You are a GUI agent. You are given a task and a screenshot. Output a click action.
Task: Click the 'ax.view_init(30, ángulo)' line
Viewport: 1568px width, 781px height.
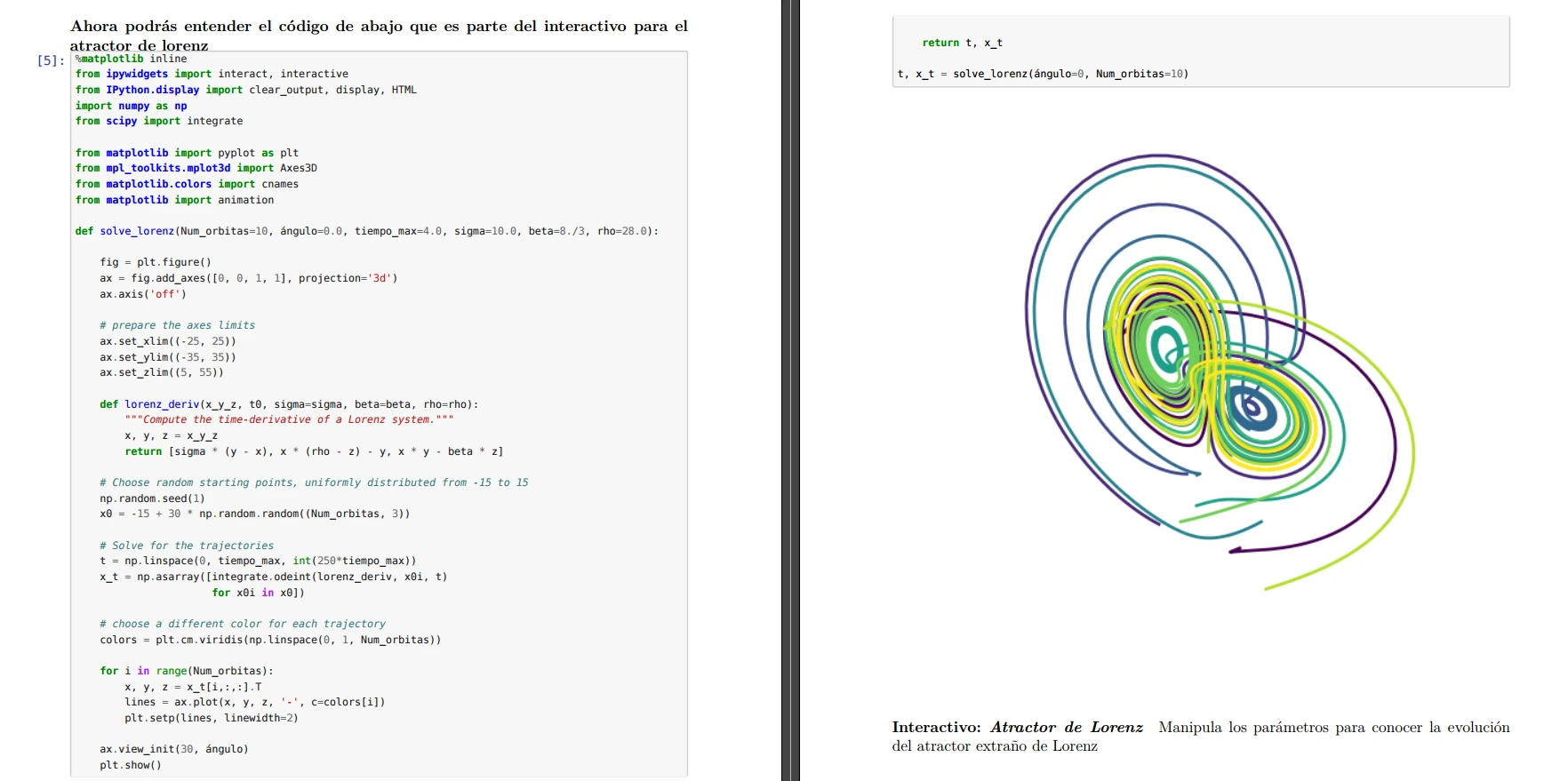pyautogui.click(x=173, y=749)
